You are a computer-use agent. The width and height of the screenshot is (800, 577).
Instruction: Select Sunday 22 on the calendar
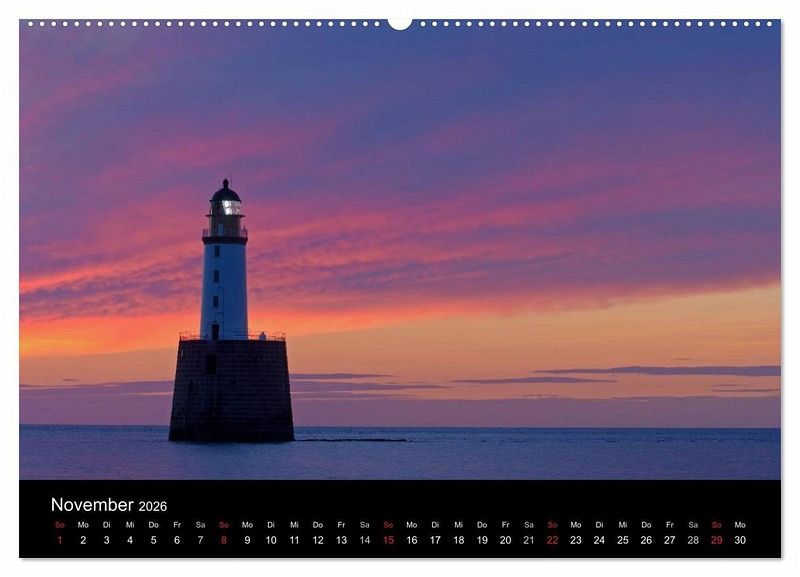[552, 540]
